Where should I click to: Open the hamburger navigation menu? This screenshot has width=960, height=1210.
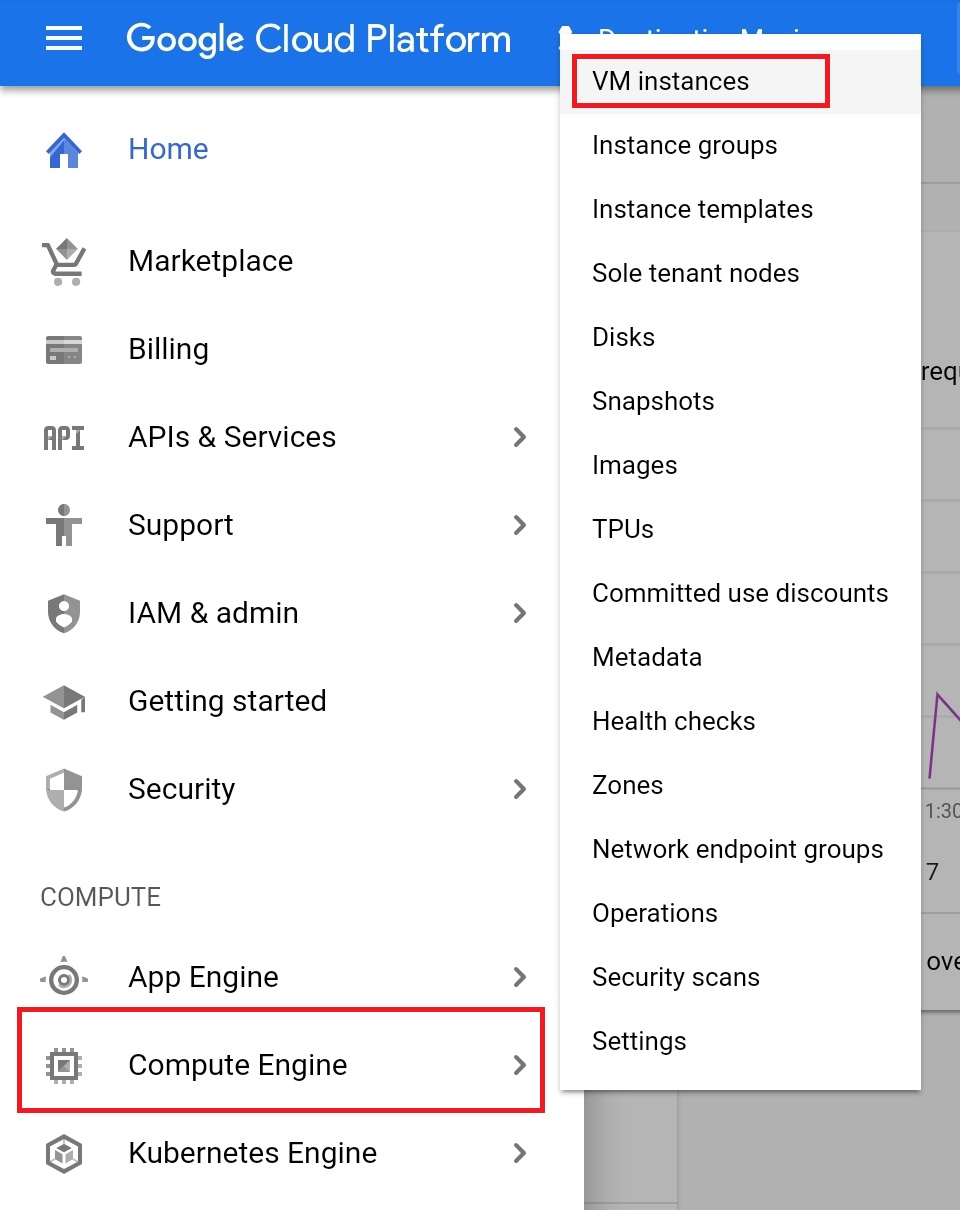point(64,39)
